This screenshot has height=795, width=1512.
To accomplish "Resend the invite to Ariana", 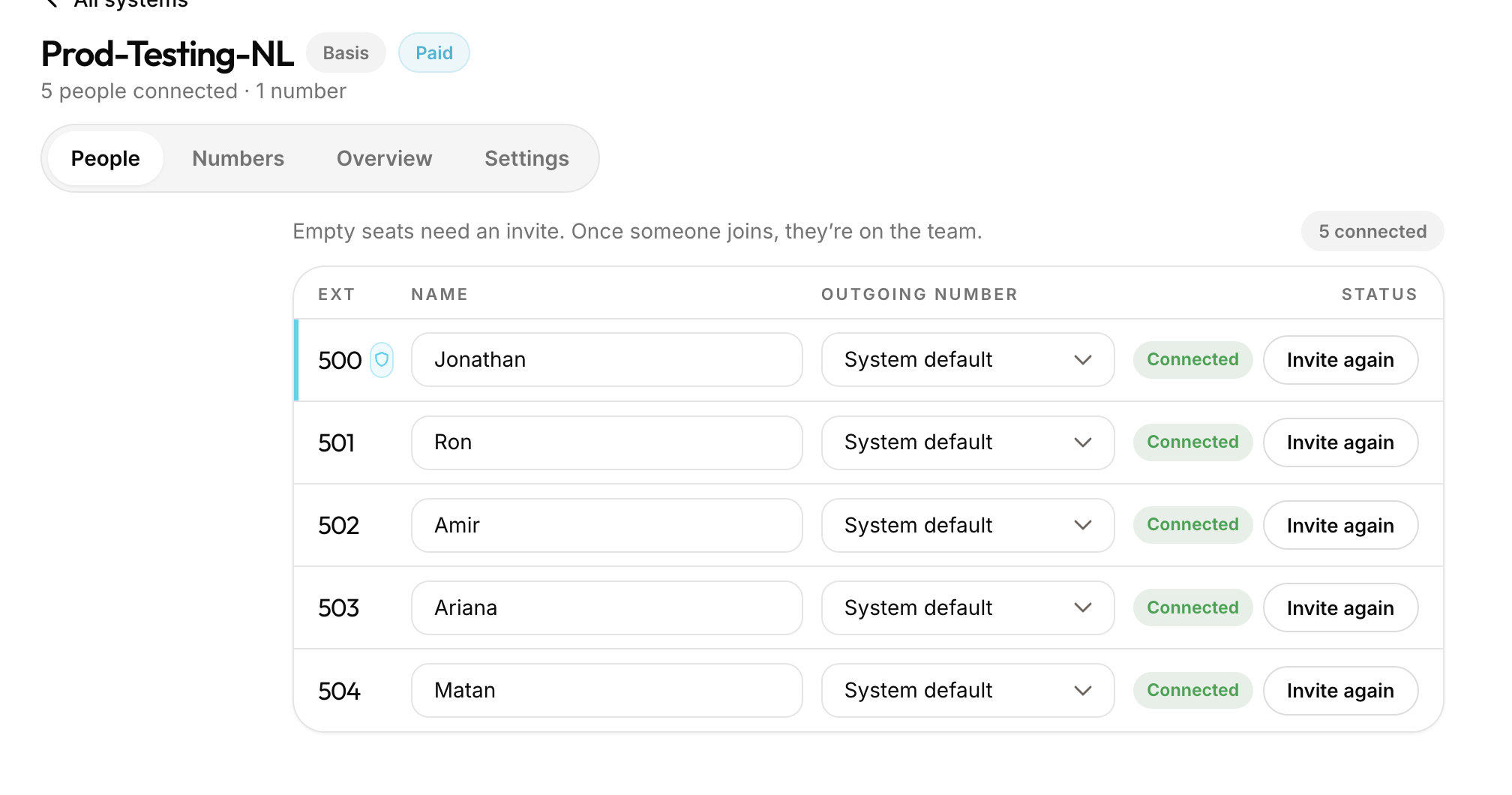I will coord(1340,607).
